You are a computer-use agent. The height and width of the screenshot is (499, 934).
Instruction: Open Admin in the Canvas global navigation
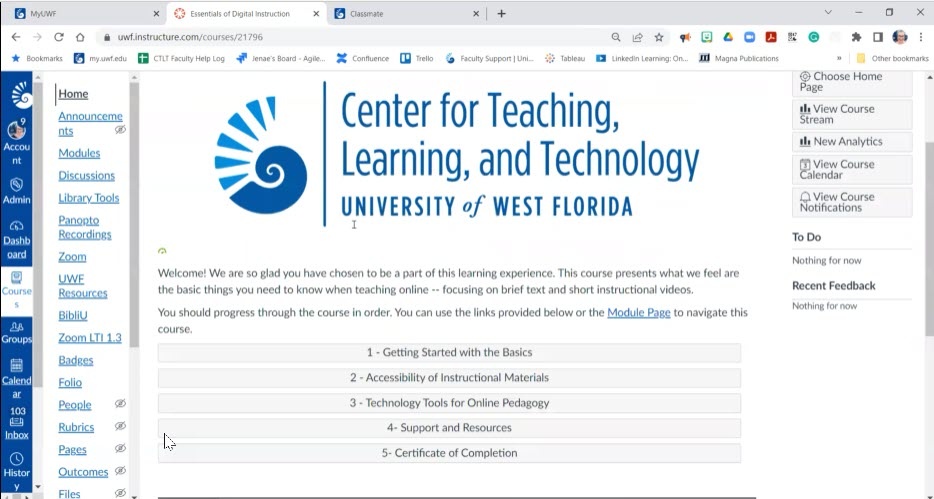16,191
